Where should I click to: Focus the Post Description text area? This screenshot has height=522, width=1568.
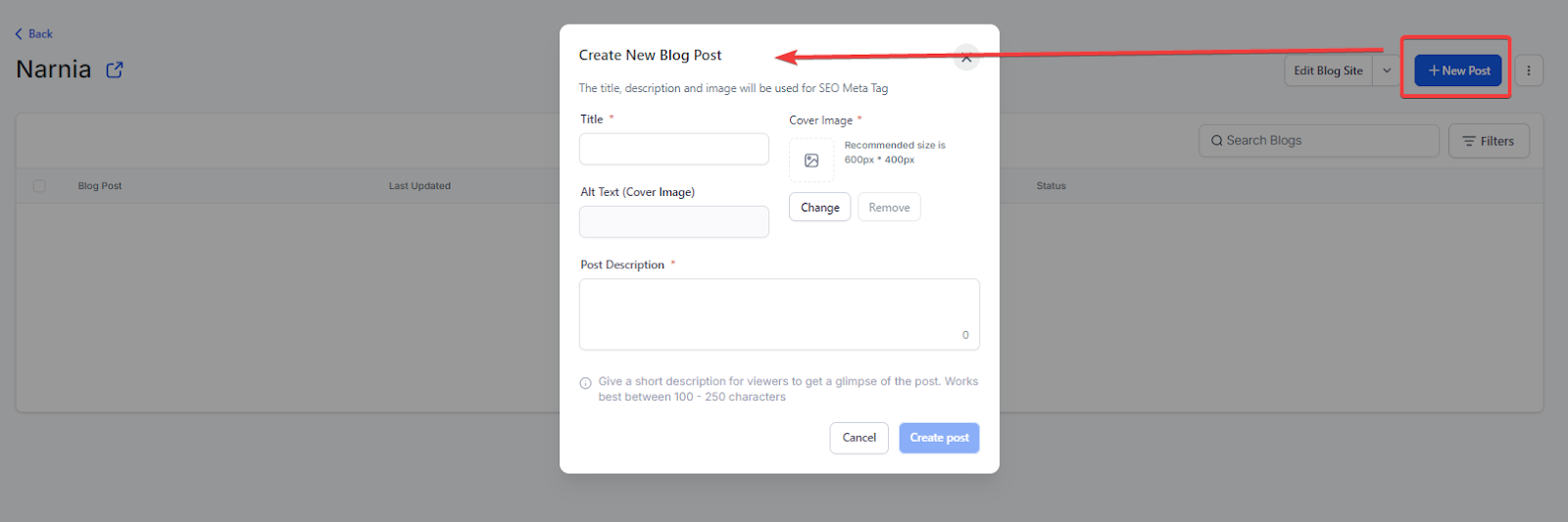coord(779,314)
